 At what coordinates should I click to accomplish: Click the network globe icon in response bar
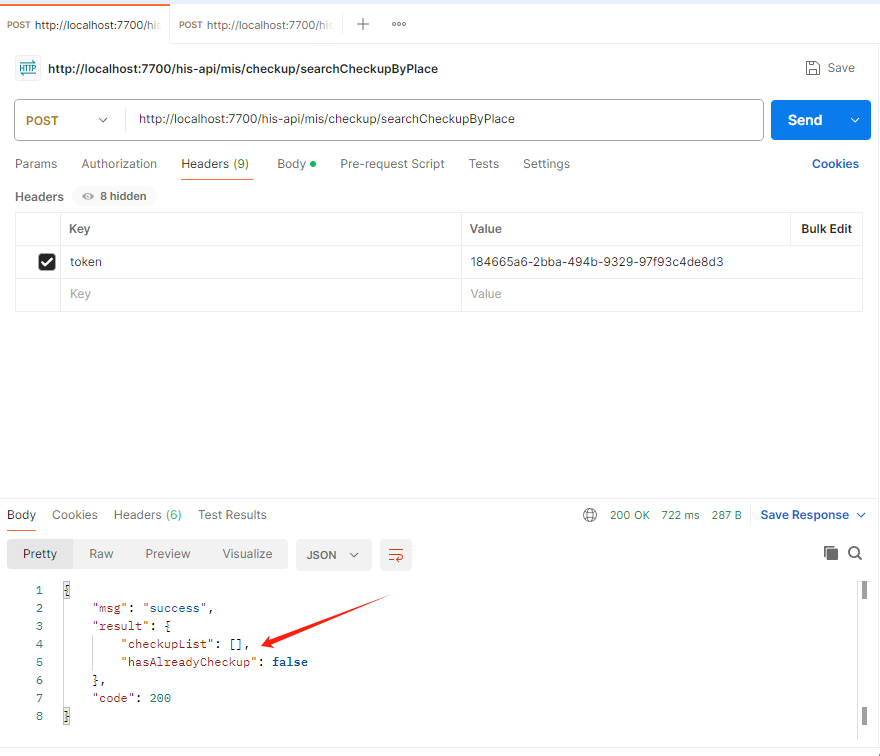click(x=590, y=515)
